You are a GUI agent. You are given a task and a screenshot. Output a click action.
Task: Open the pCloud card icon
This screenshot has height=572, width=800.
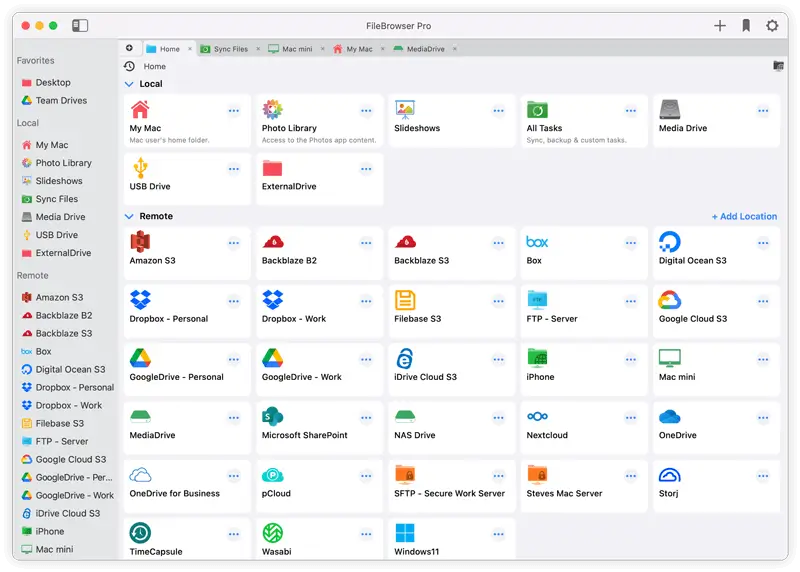272,475
